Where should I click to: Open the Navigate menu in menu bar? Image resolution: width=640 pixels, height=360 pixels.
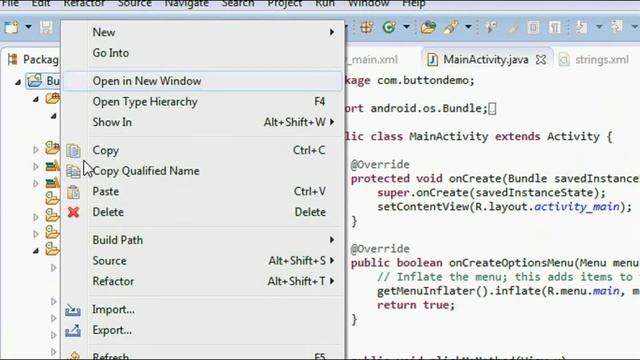click(x=187, y=4)
